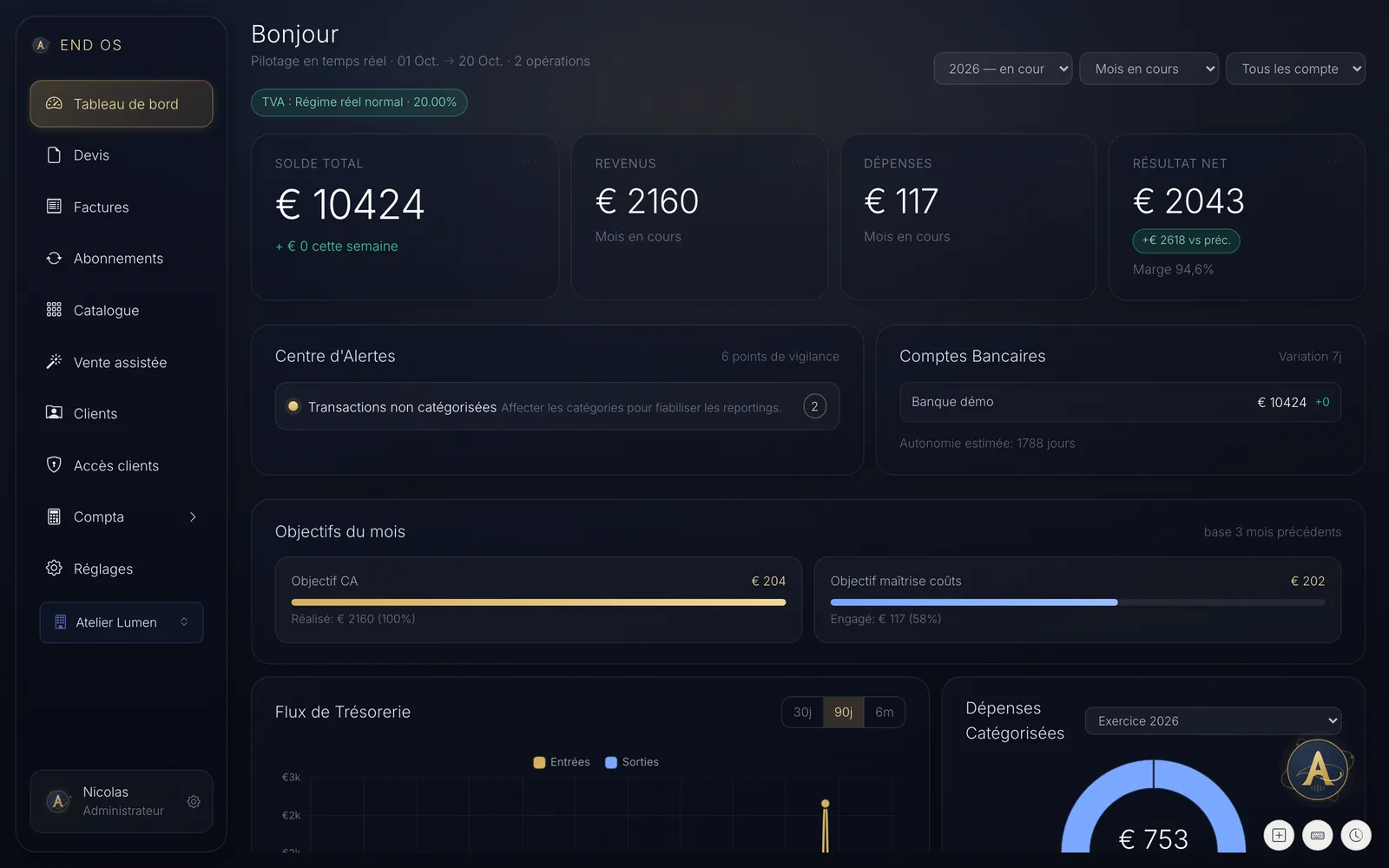This screenshot has height=868, width=1389.
Task: Click the clock history floating button
Action: coord(1355,835)
